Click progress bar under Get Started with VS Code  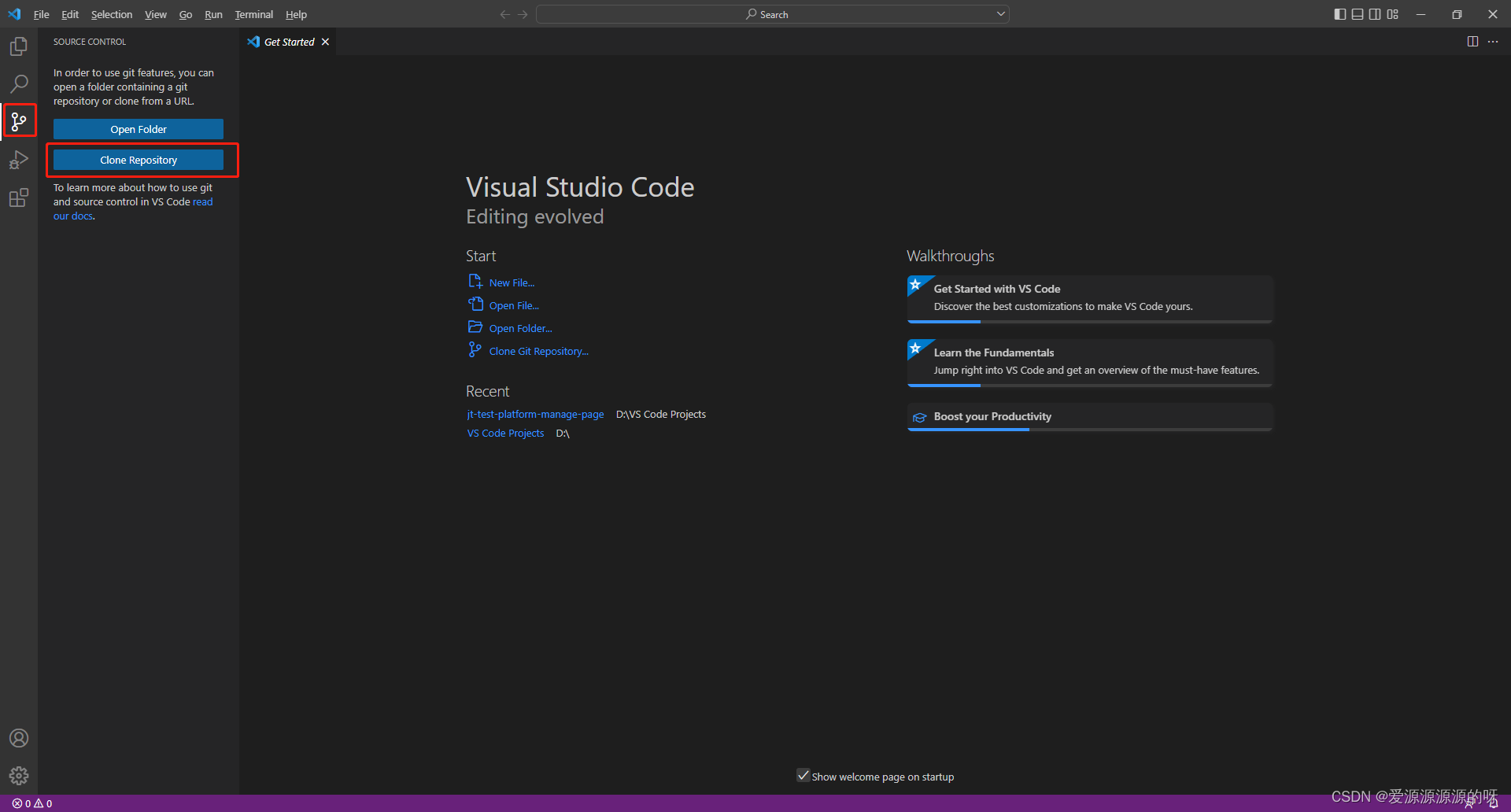(1090, 321)
